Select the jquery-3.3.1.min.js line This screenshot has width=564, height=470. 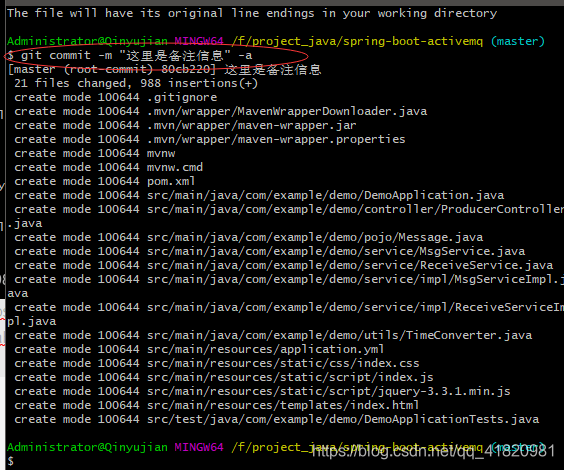262,392
